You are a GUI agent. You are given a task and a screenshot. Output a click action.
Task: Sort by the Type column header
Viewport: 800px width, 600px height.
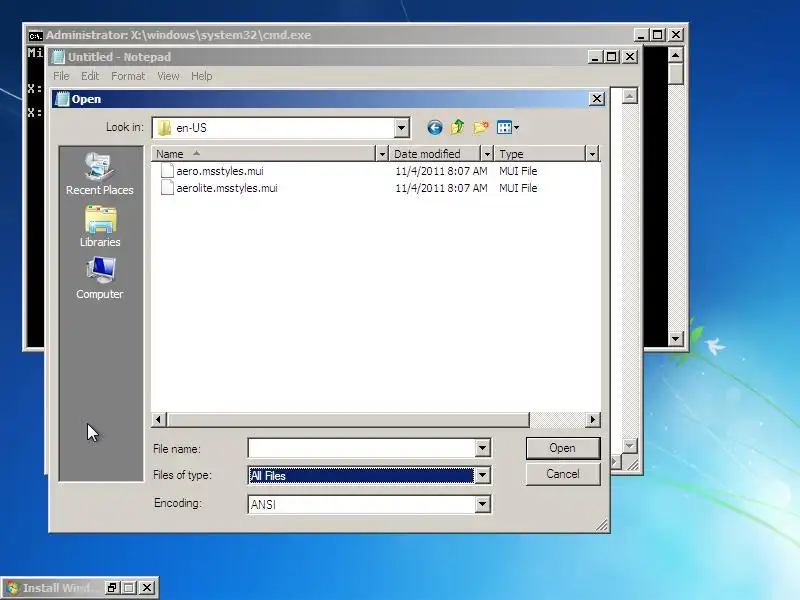tap(540, 154)
